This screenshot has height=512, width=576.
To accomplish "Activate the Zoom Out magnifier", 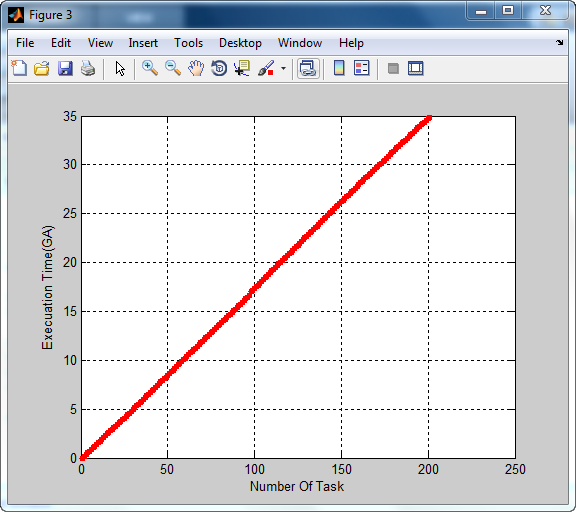I will (173, 68).
